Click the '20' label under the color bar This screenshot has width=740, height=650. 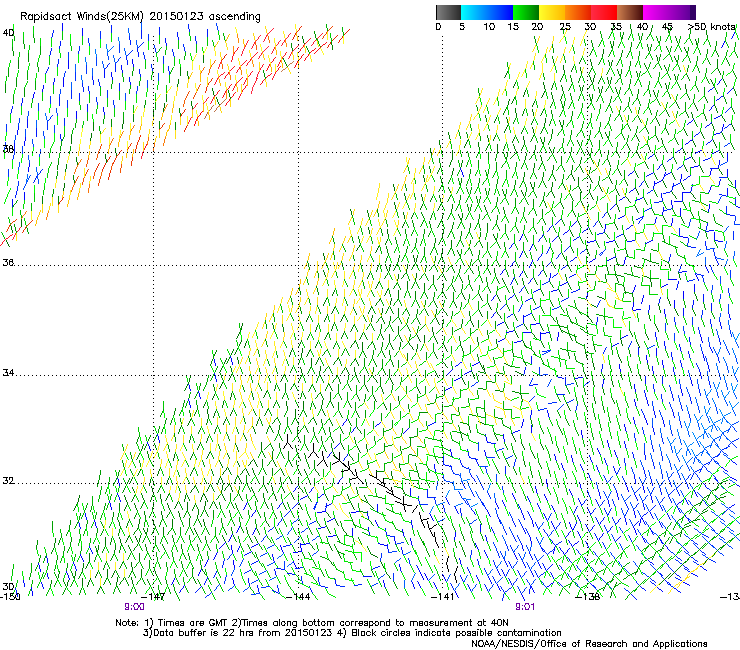pyautogui.click(x=537, y=27)
